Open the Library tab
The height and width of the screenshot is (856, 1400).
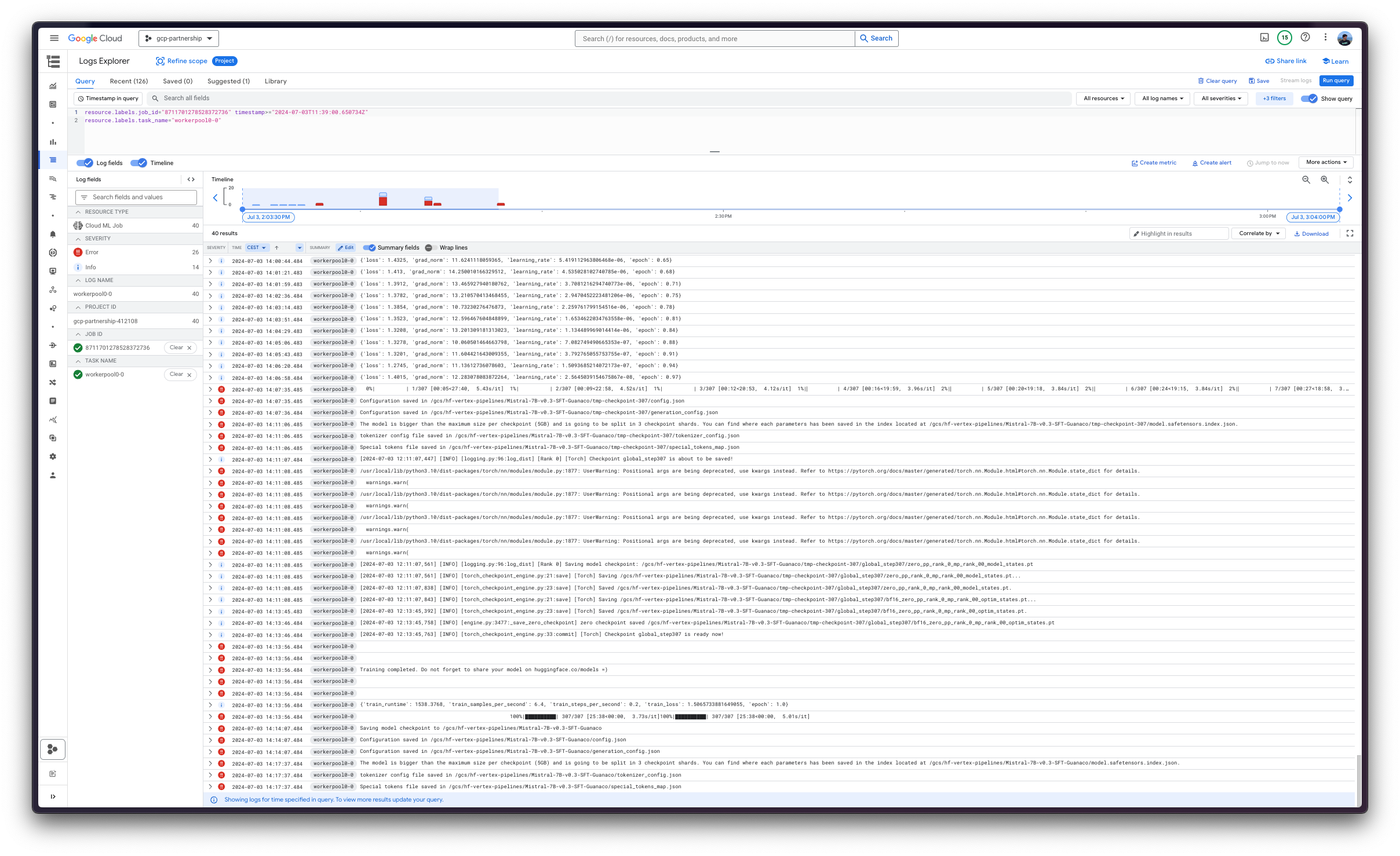(x=275, y=81)
